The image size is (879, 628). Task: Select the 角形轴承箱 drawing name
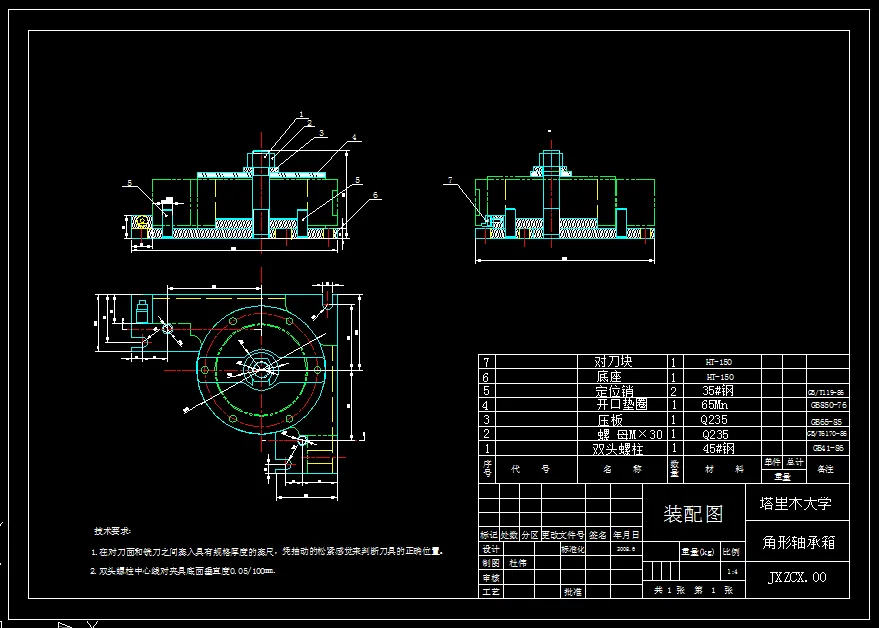click(799, 542)
